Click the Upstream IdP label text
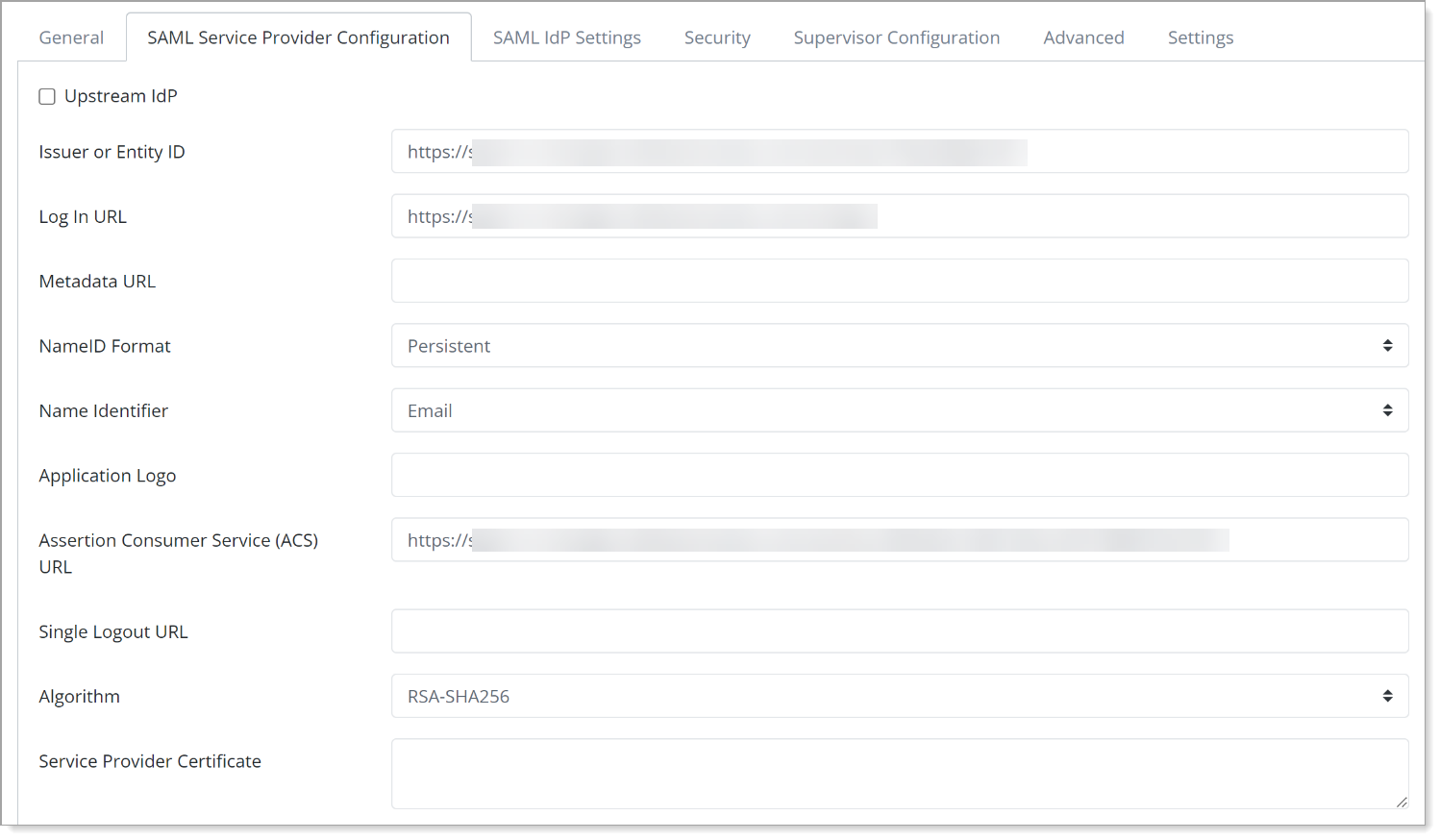This screenshot has width=1440, height=840. (x=121, y=96)
